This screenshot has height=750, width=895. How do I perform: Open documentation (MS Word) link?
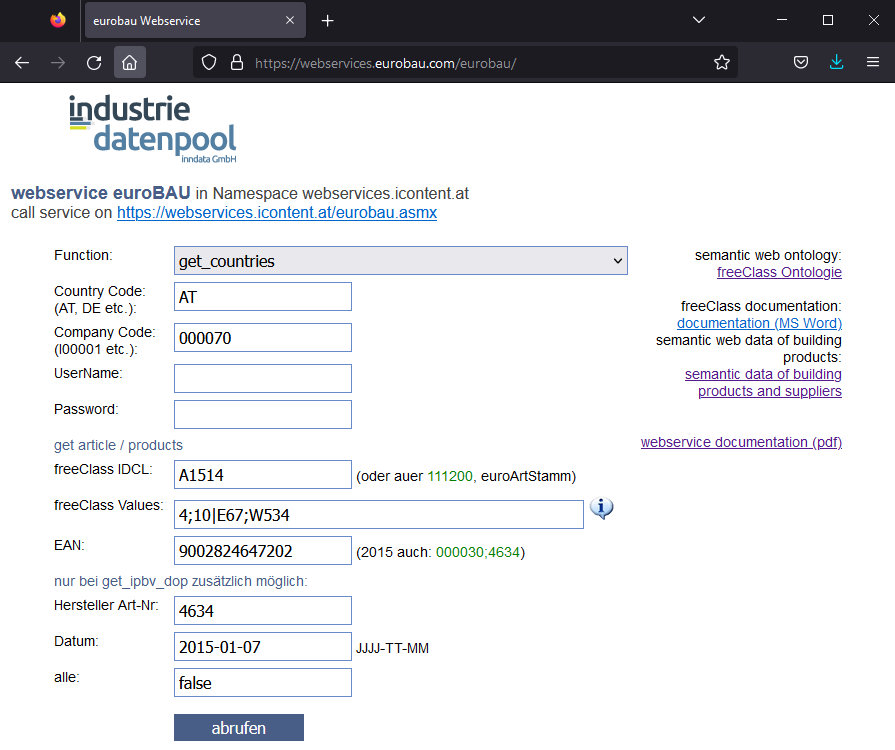[759, 323]
